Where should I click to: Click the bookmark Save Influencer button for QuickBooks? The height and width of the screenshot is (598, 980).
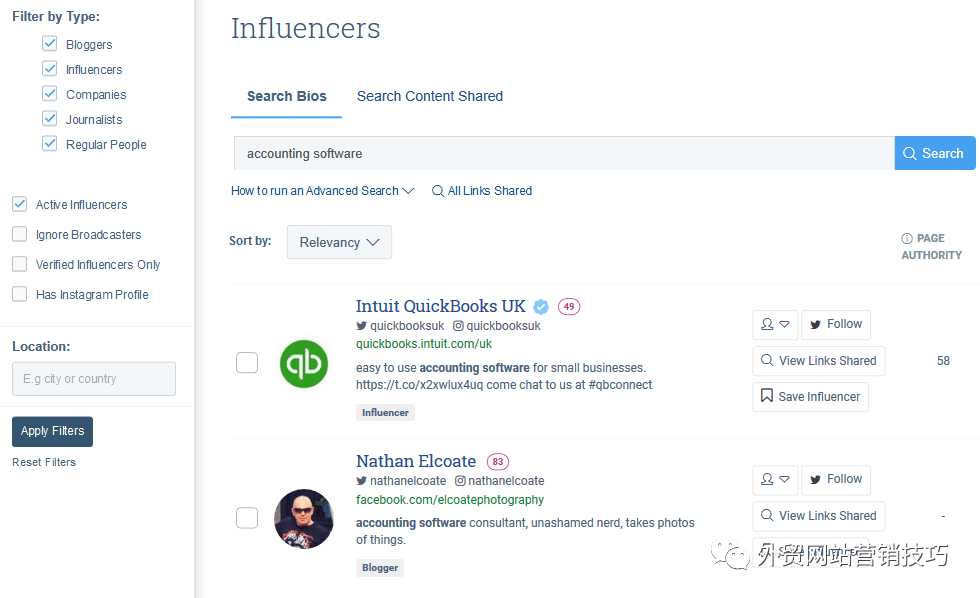click(x=811, y=397)
